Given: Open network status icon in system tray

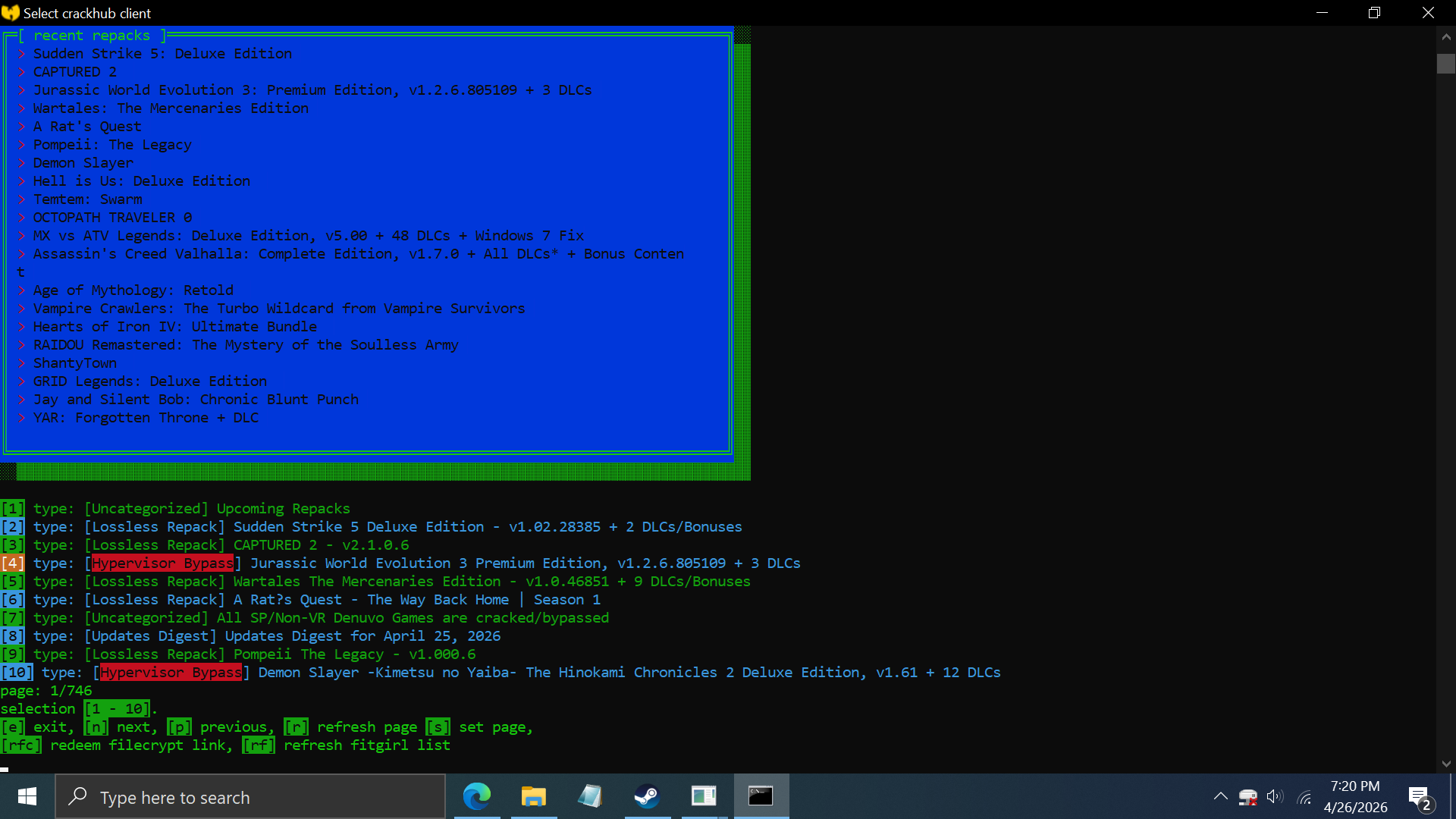Looking at the screenshot, I should tap(1304, 797).
